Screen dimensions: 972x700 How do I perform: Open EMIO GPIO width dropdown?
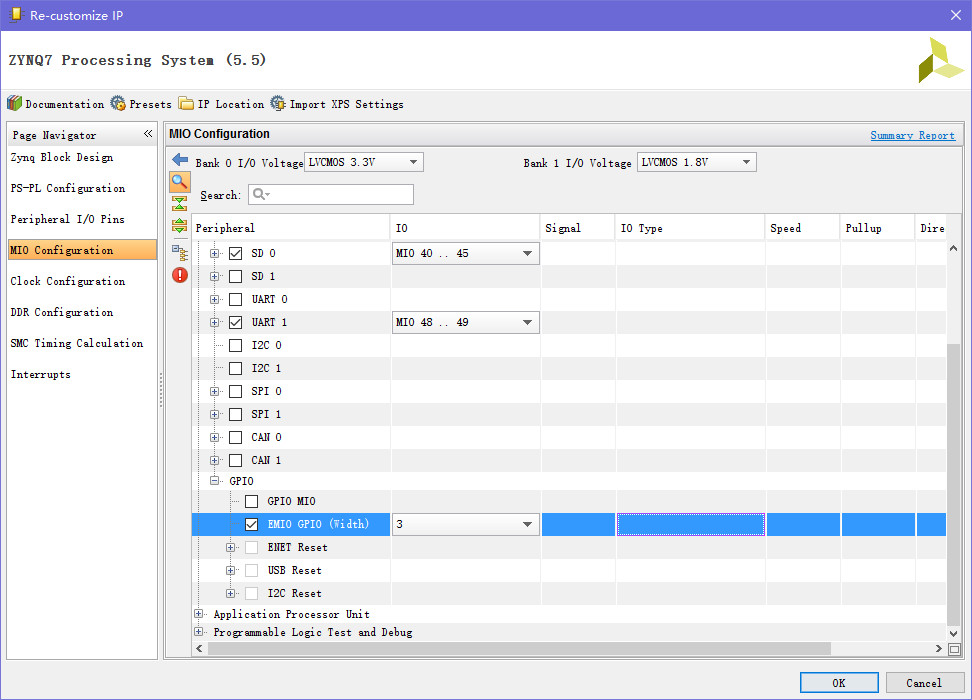[465, 525]
